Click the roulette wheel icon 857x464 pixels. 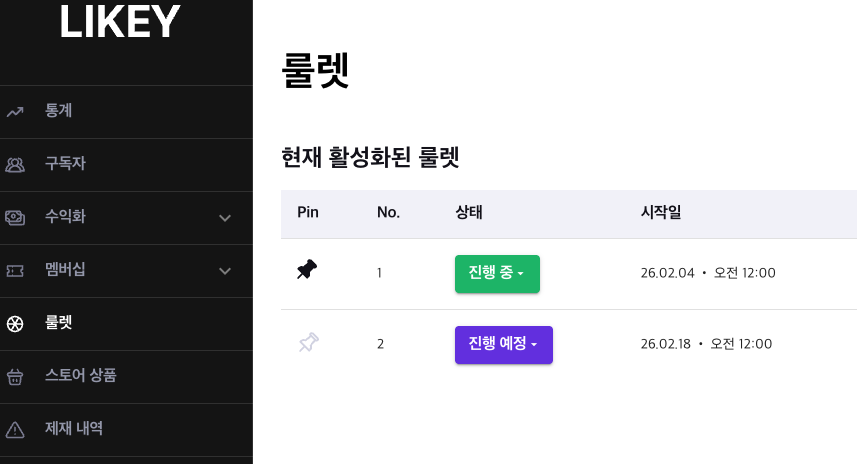[15, 324]
